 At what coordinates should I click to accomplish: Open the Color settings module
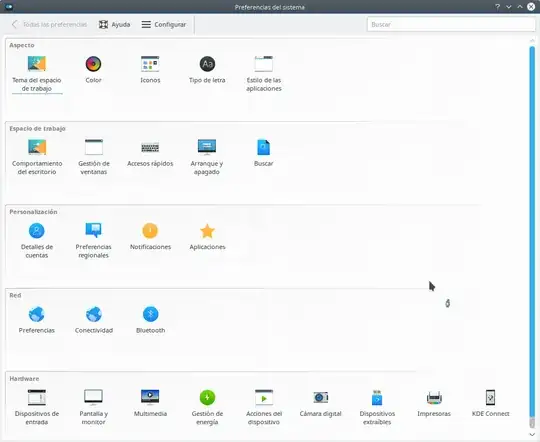pyautogui.click(x=93, y=70)
